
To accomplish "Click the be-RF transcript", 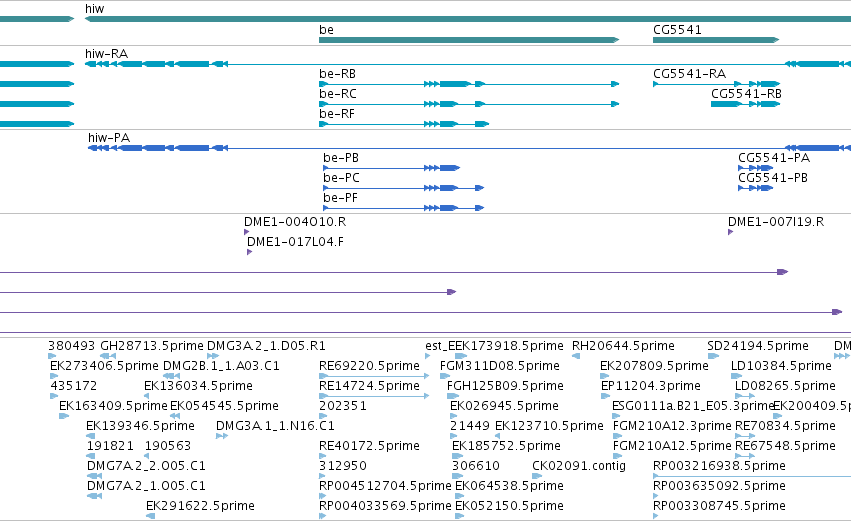I will pos(404,124).
